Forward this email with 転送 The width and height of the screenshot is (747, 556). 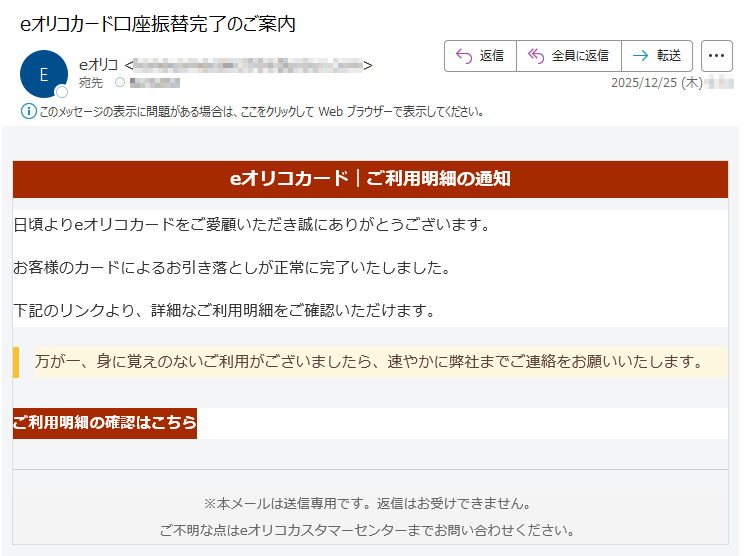[x=657, y=56]
